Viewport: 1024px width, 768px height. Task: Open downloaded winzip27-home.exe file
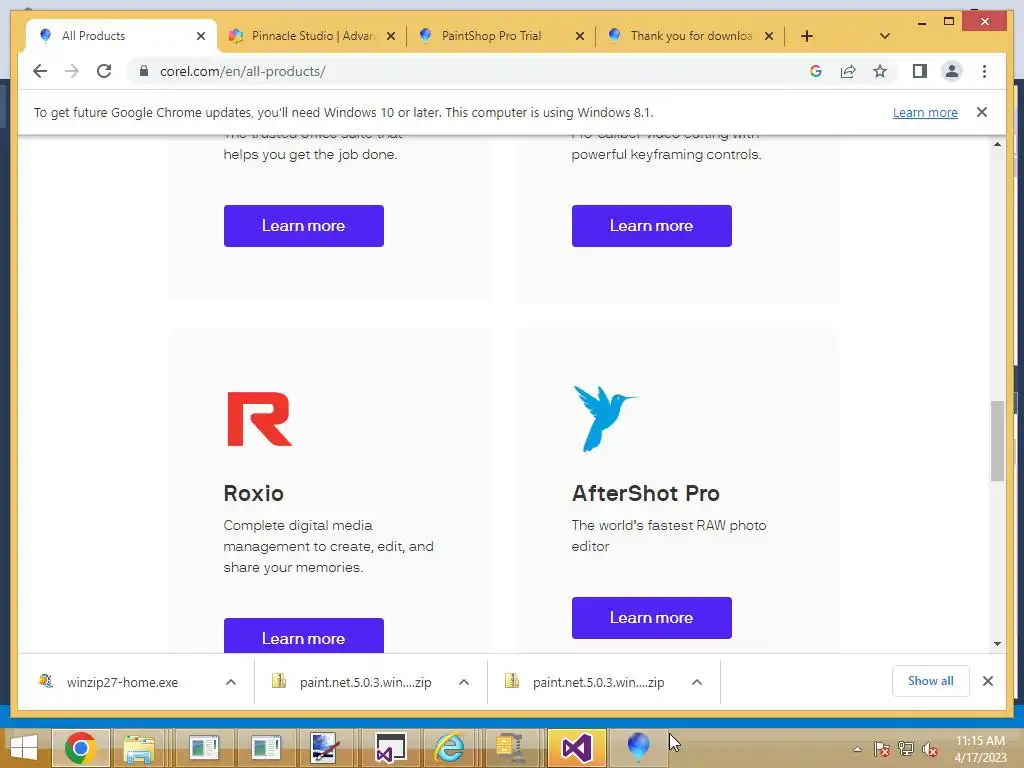[x=121, y=682]
